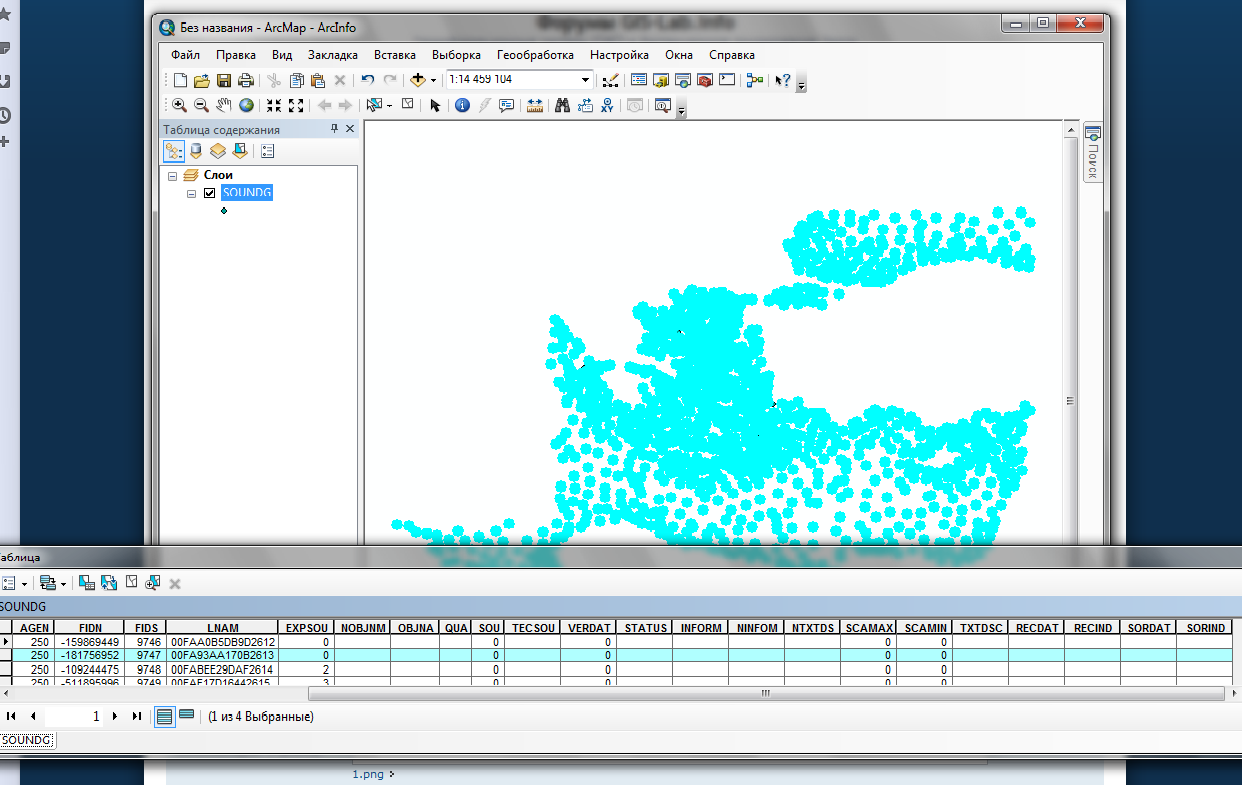Select the Measure ruler tool
Screen dimensions: 1242x785
pyautogui.click(x=535, y=105)
